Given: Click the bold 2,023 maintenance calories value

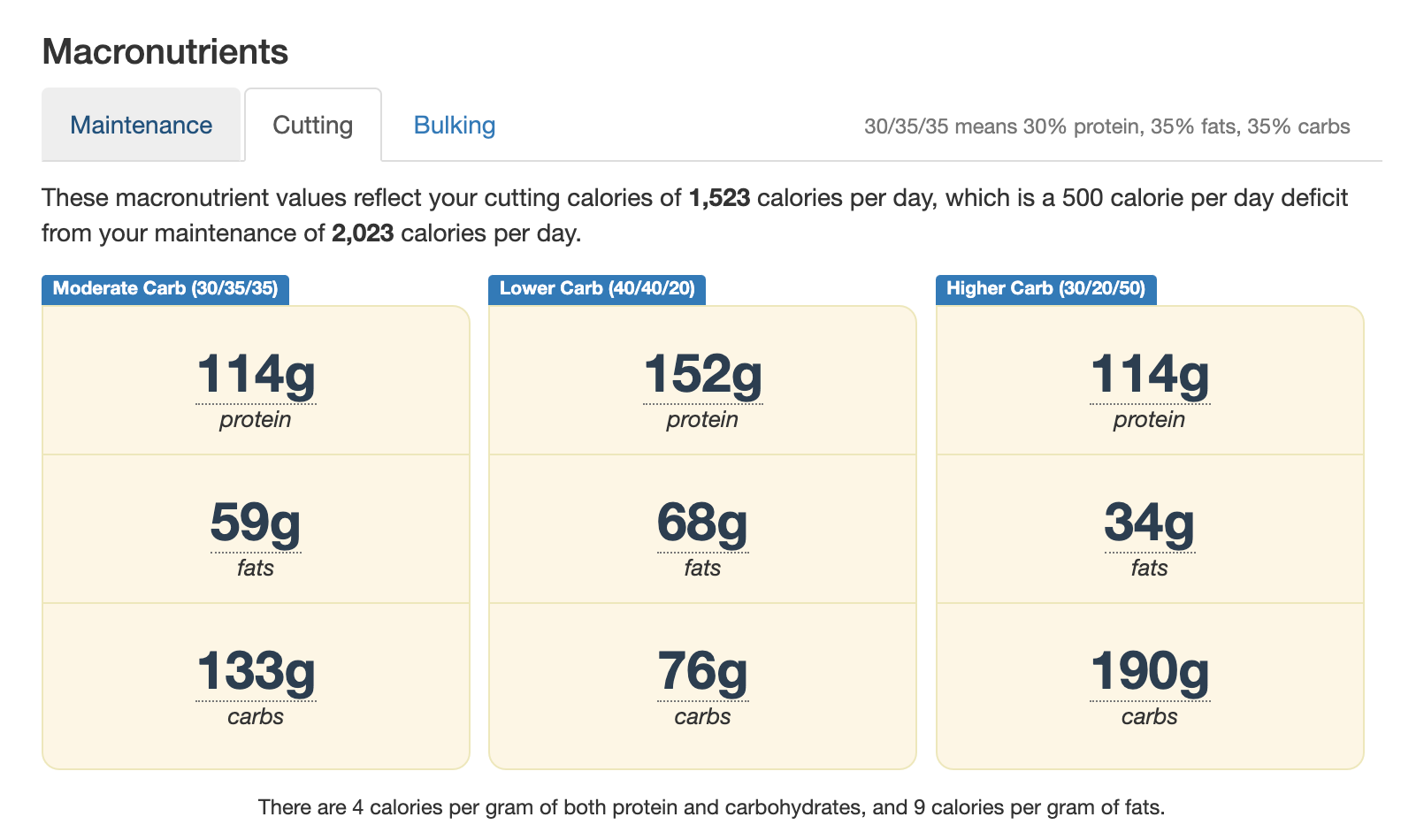Looking at the screenshot, I should click(x=362, y=233).
